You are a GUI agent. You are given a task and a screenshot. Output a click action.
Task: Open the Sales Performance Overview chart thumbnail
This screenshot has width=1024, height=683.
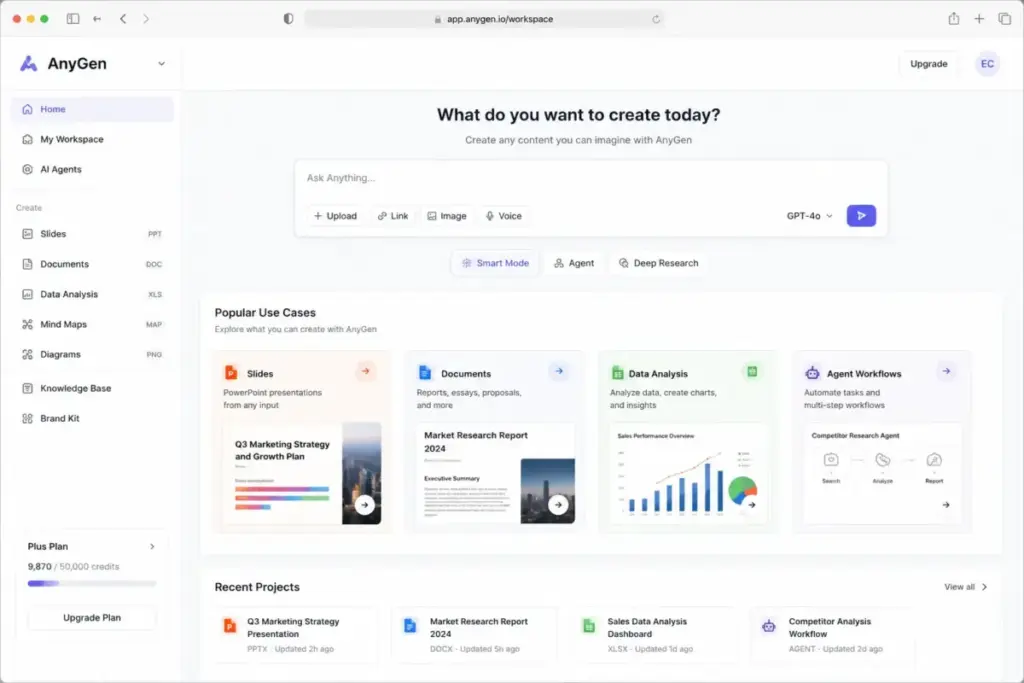click(688, 473)
